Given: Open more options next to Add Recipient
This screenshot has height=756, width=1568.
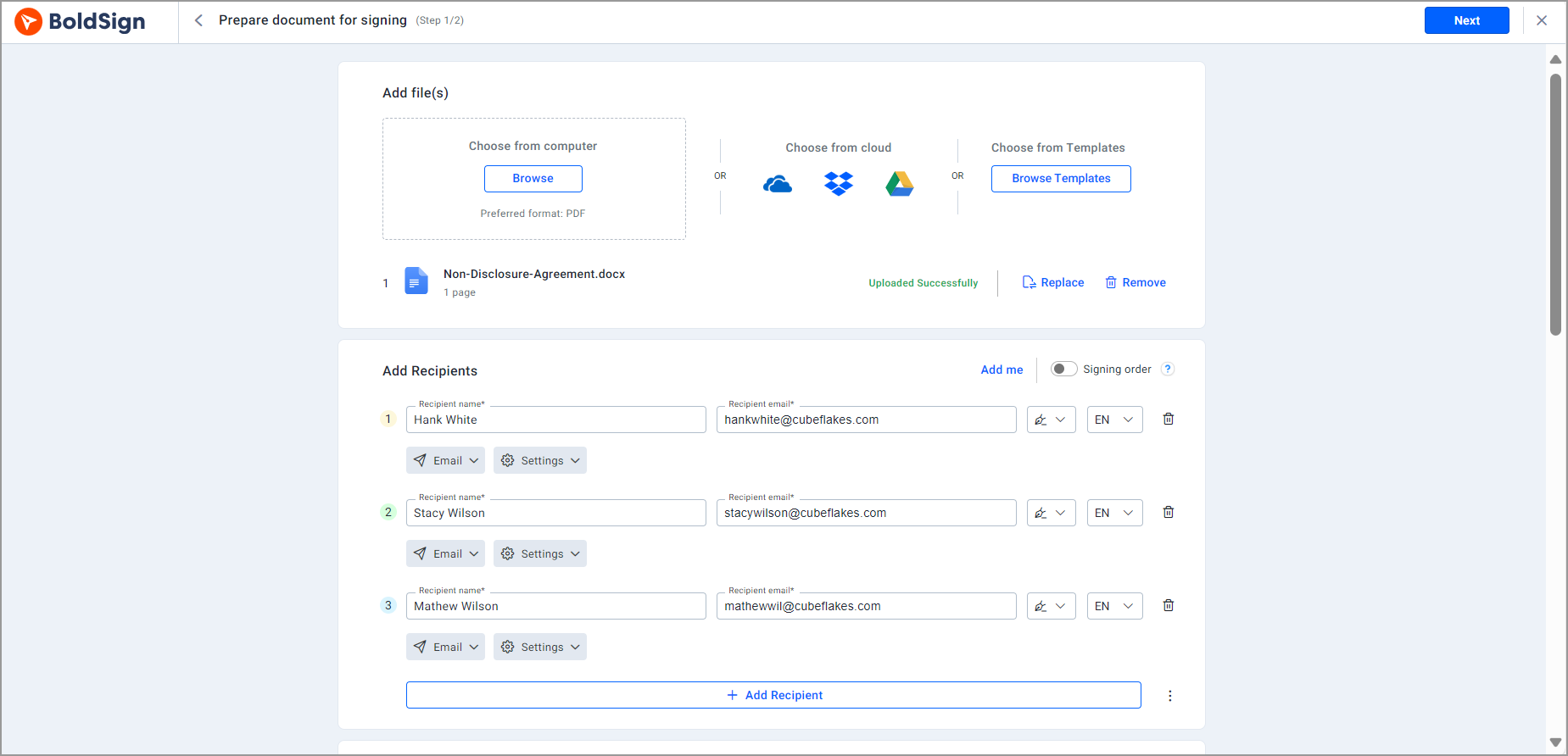Looking at the screenshot, I should 1170,696.
